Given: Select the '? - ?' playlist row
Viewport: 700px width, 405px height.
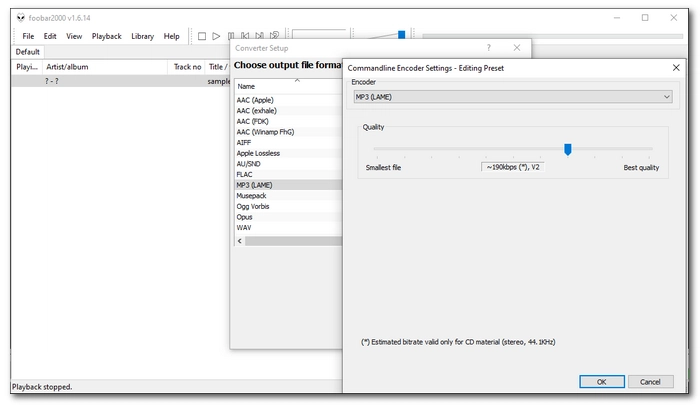Looking at the screenshot, I should [x=121, y=81].
